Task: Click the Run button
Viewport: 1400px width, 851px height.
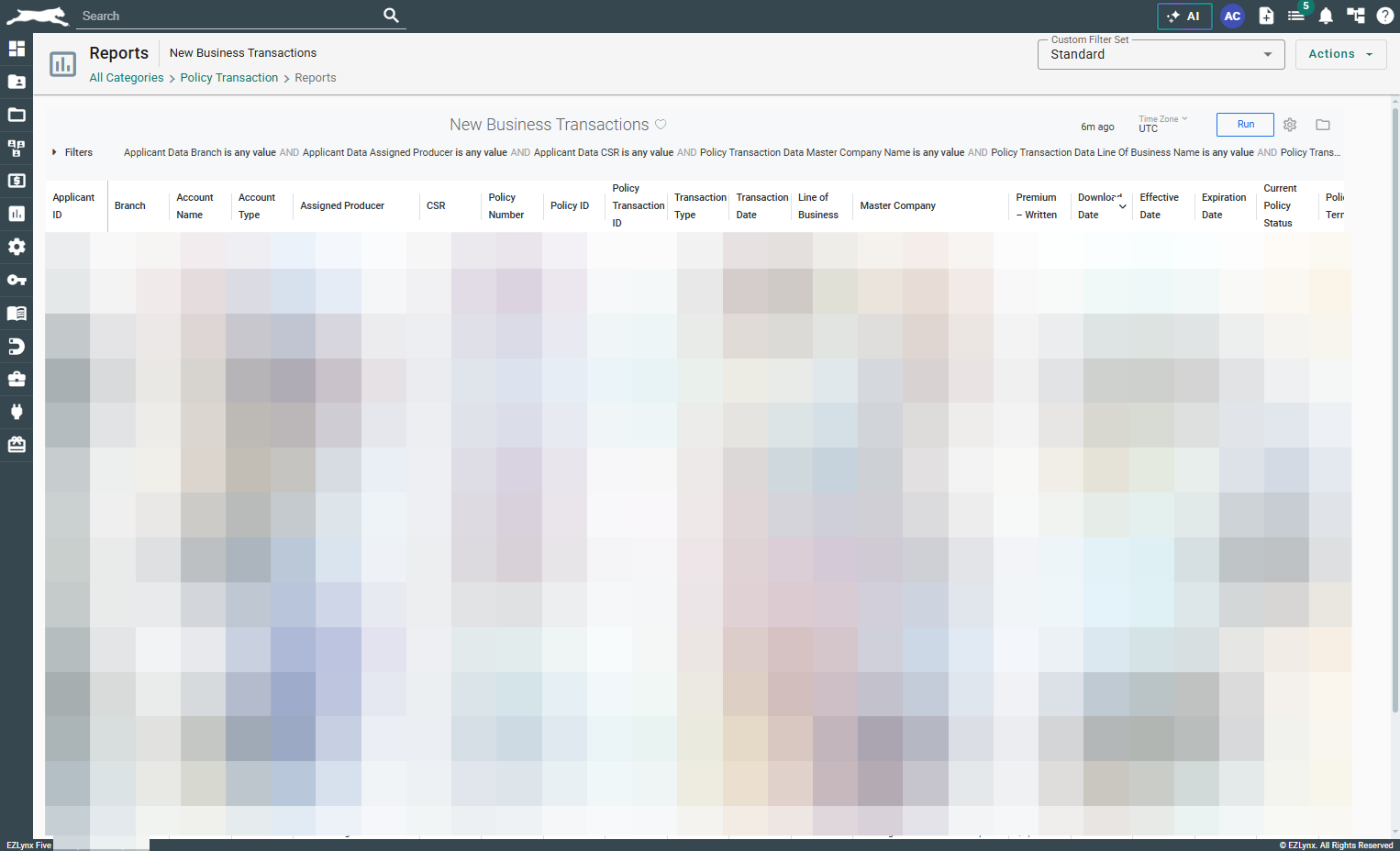Action: click(x=1245, y=125)
